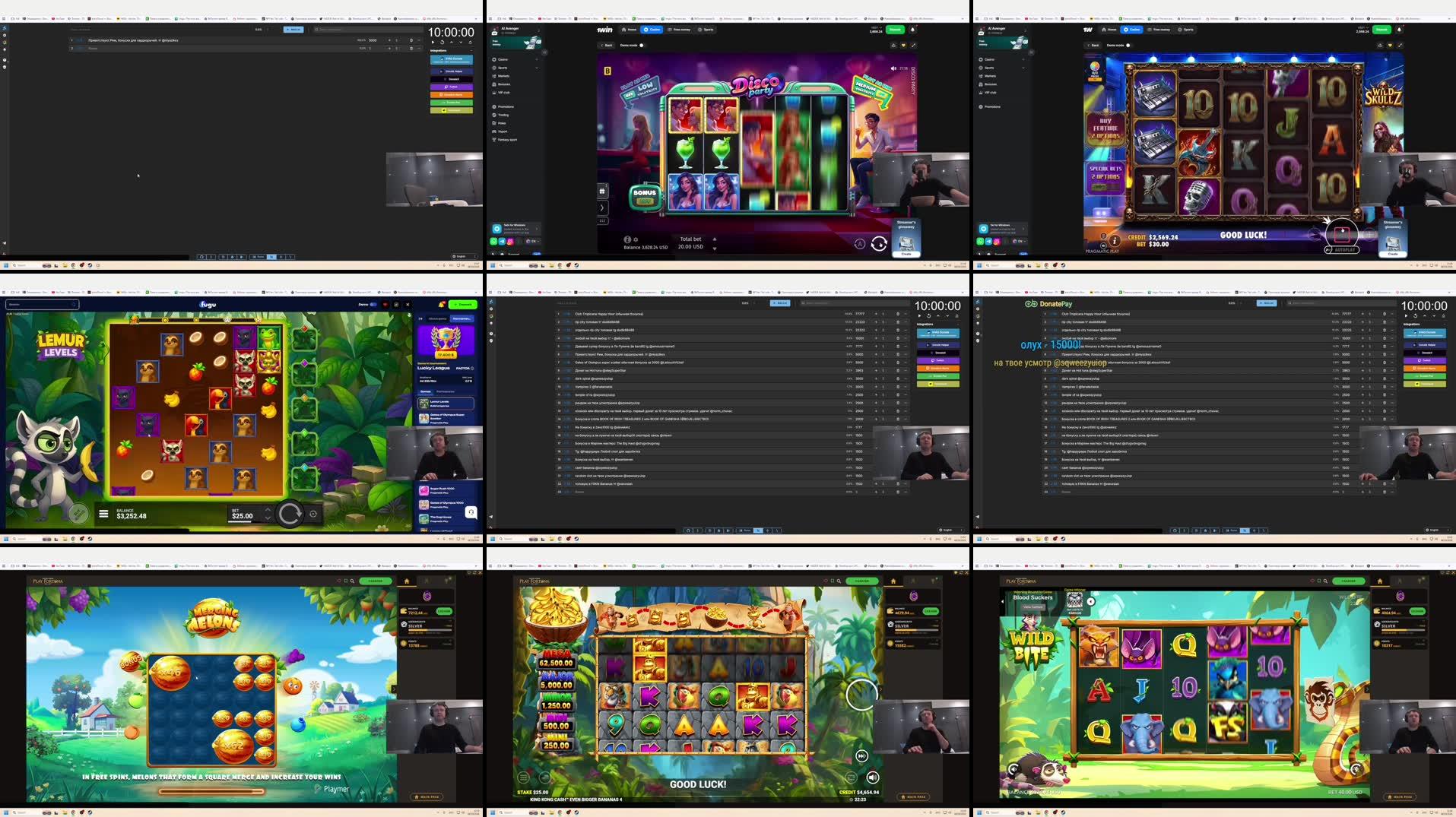The height and width of the screenshot is (817, 1456).
Task: Mute the Disco Party game sound
Action: [892, 69]
